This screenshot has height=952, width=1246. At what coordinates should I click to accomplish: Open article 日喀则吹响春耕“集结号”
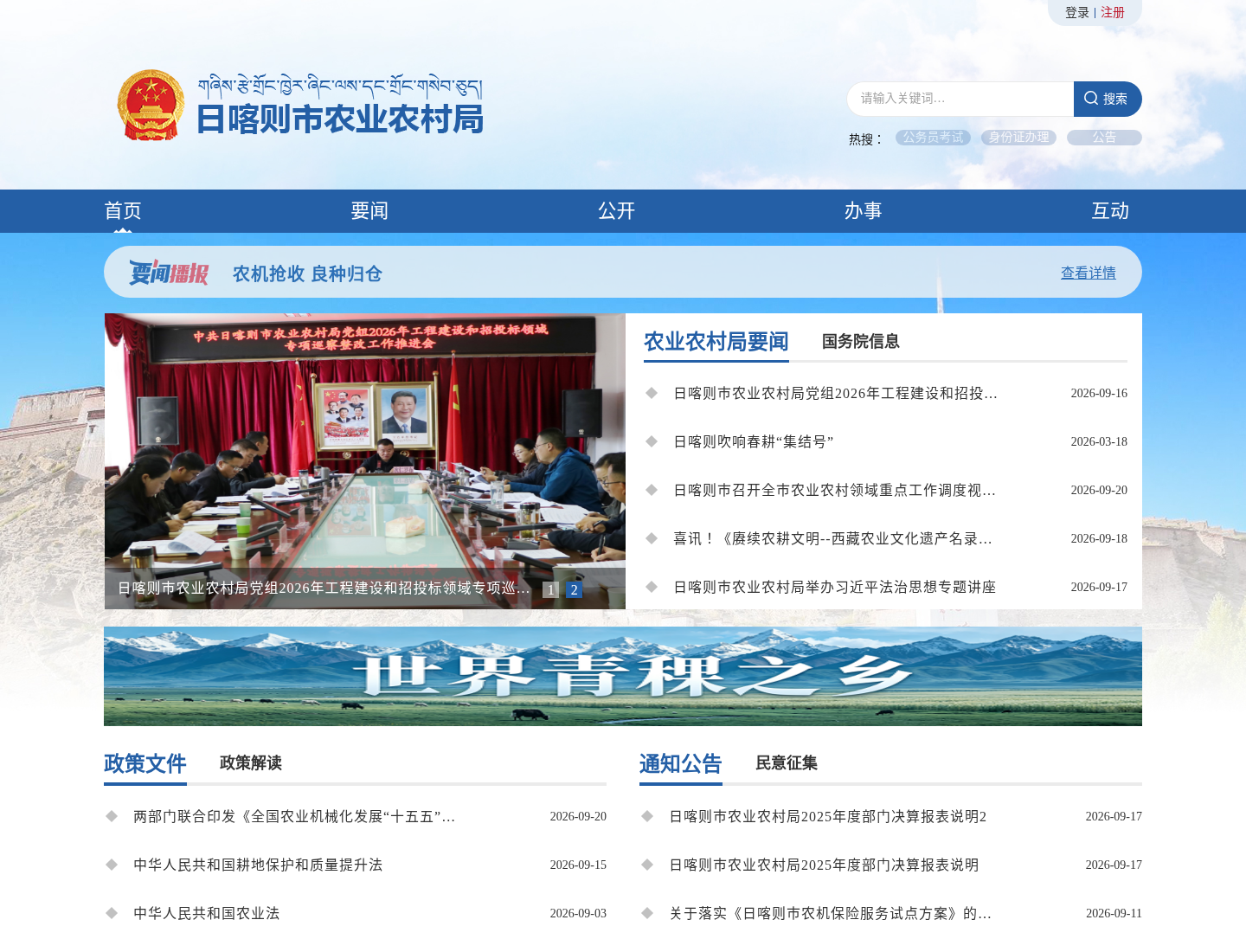coord(754,442)
